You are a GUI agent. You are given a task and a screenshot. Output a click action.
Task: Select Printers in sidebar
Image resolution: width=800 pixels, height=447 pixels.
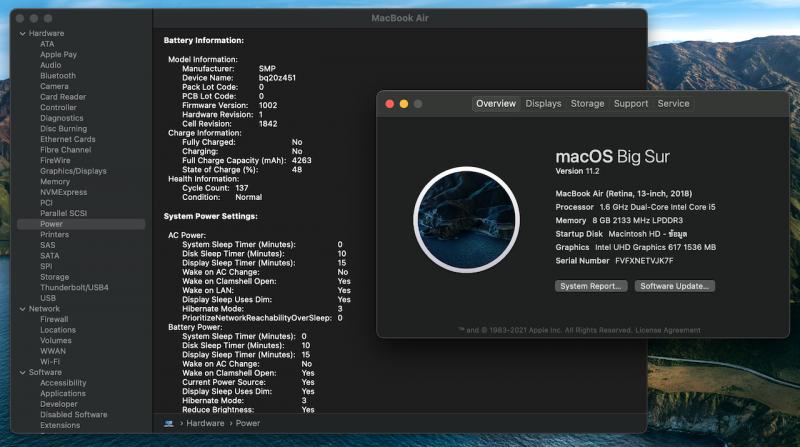pyautogui.click(x=54, y=235)
